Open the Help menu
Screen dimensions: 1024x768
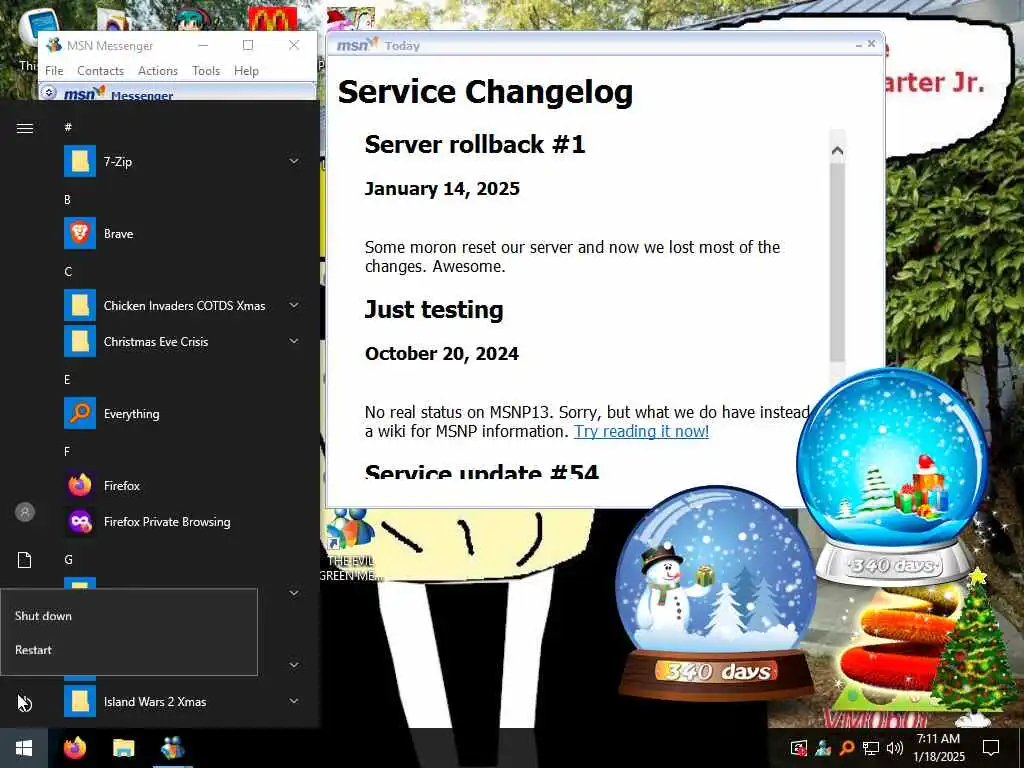click(246, 71)
